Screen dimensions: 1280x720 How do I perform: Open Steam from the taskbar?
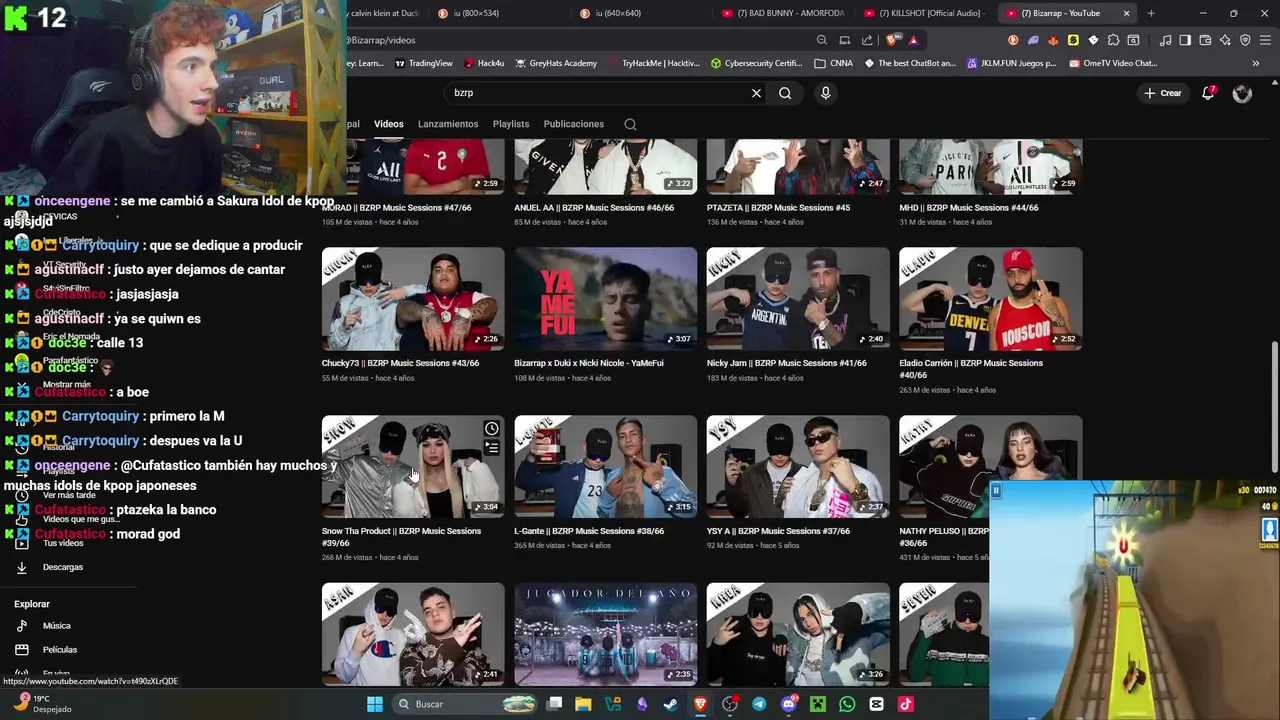670,704
